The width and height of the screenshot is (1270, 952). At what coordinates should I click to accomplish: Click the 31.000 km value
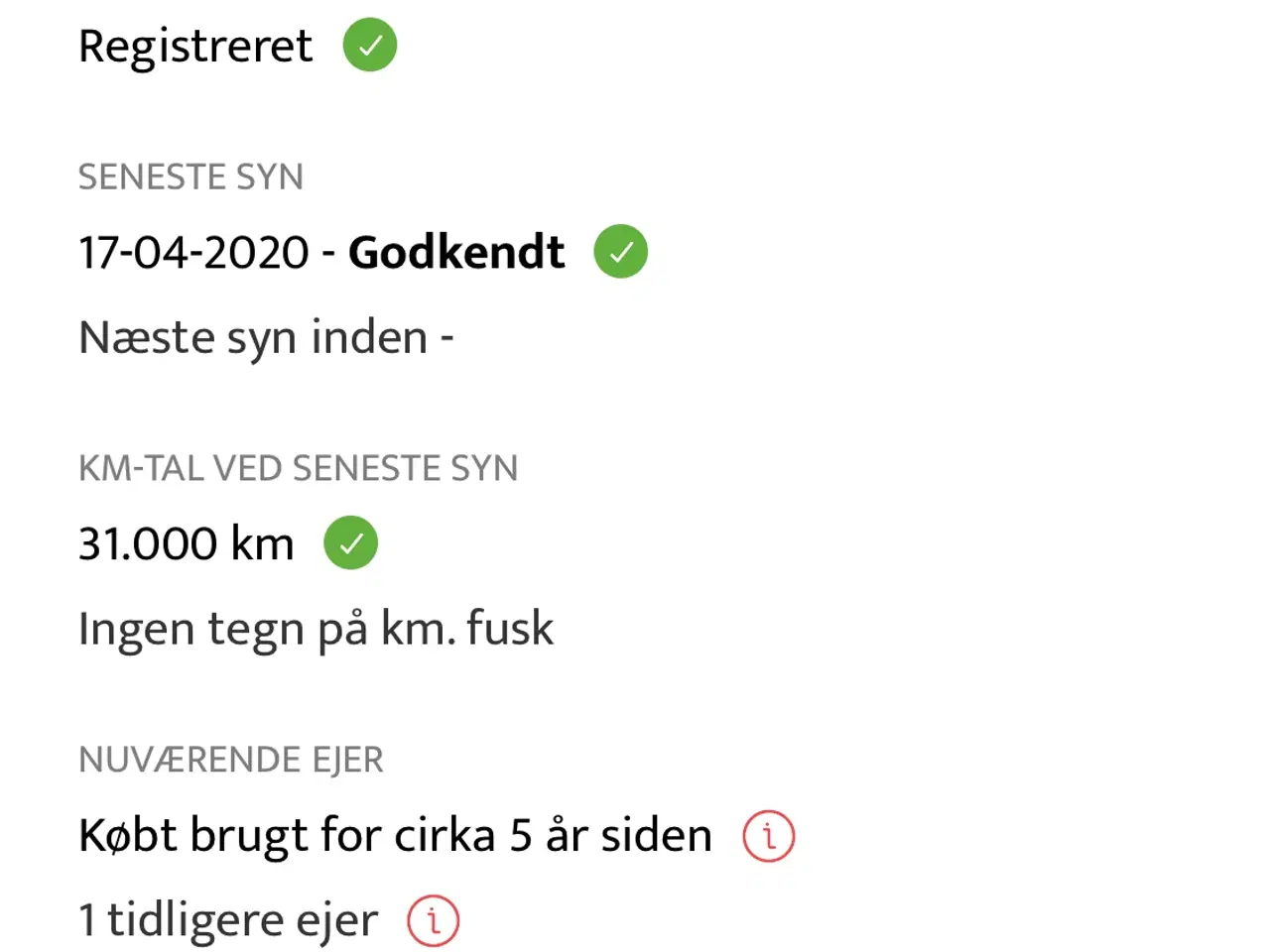tap(187, 544)
